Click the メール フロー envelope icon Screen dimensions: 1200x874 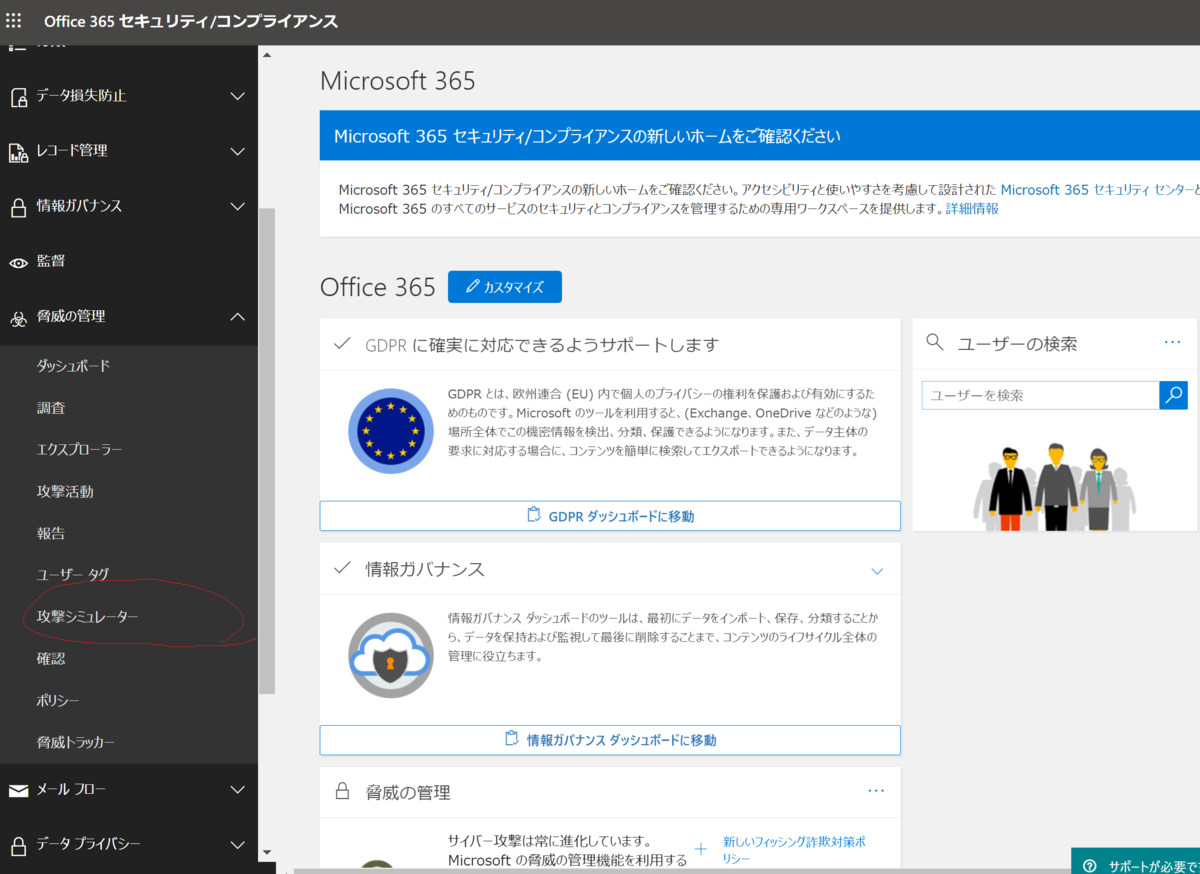click(x=18, y=790)
